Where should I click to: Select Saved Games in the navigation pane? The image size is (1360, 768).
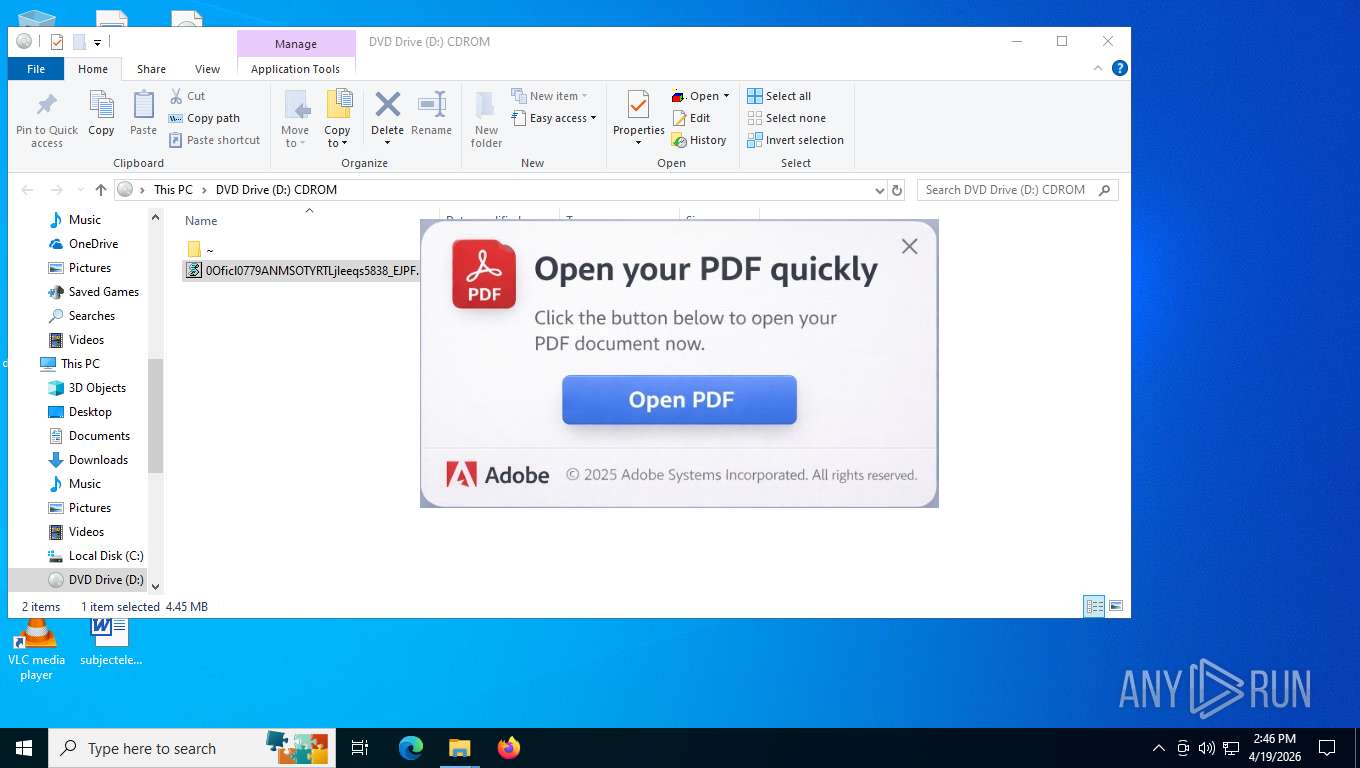click(x=103, y=292)
